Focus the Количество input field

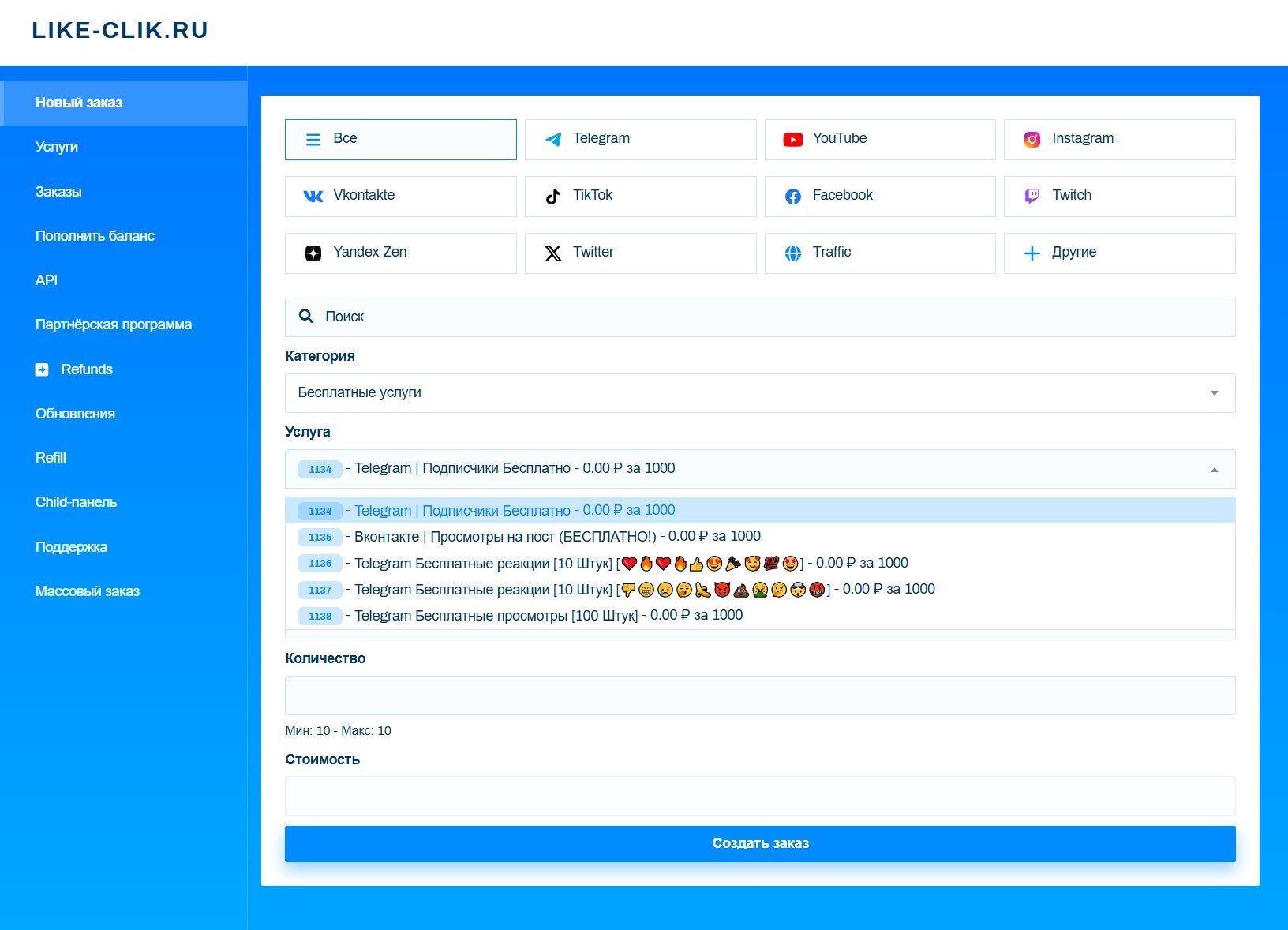click(759, 696)
